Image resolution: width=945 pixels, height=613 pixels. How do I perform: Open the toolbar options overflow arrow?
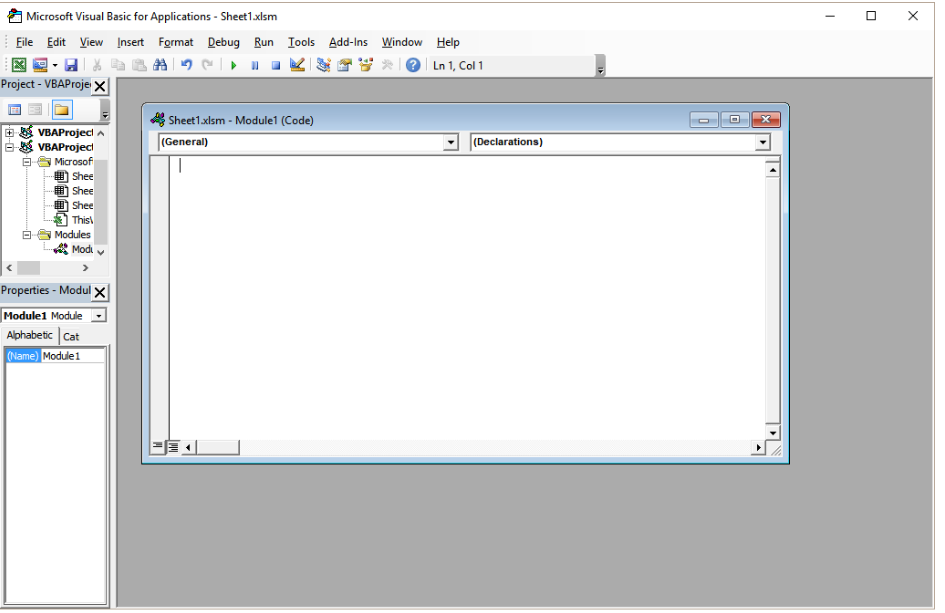(600, 66)
